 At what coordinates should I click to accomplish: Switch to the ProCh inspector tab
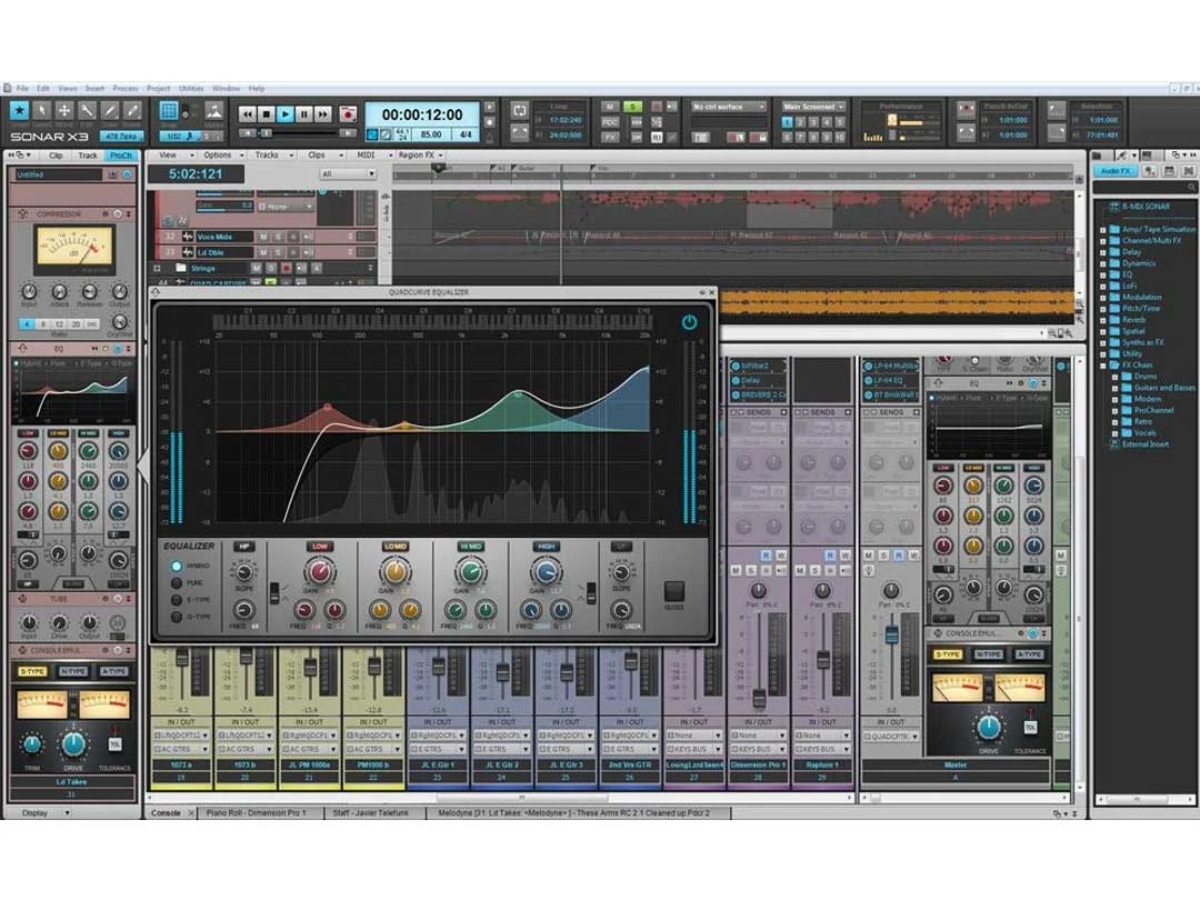point(121,156)
